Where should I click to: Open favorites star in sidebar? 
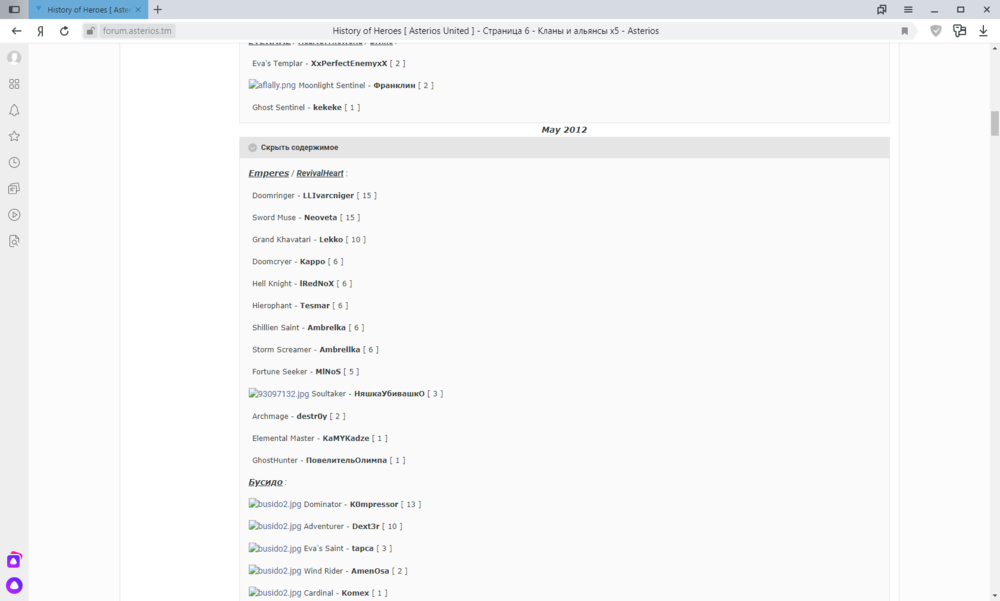pyautogui.click(x=14, y=136)
